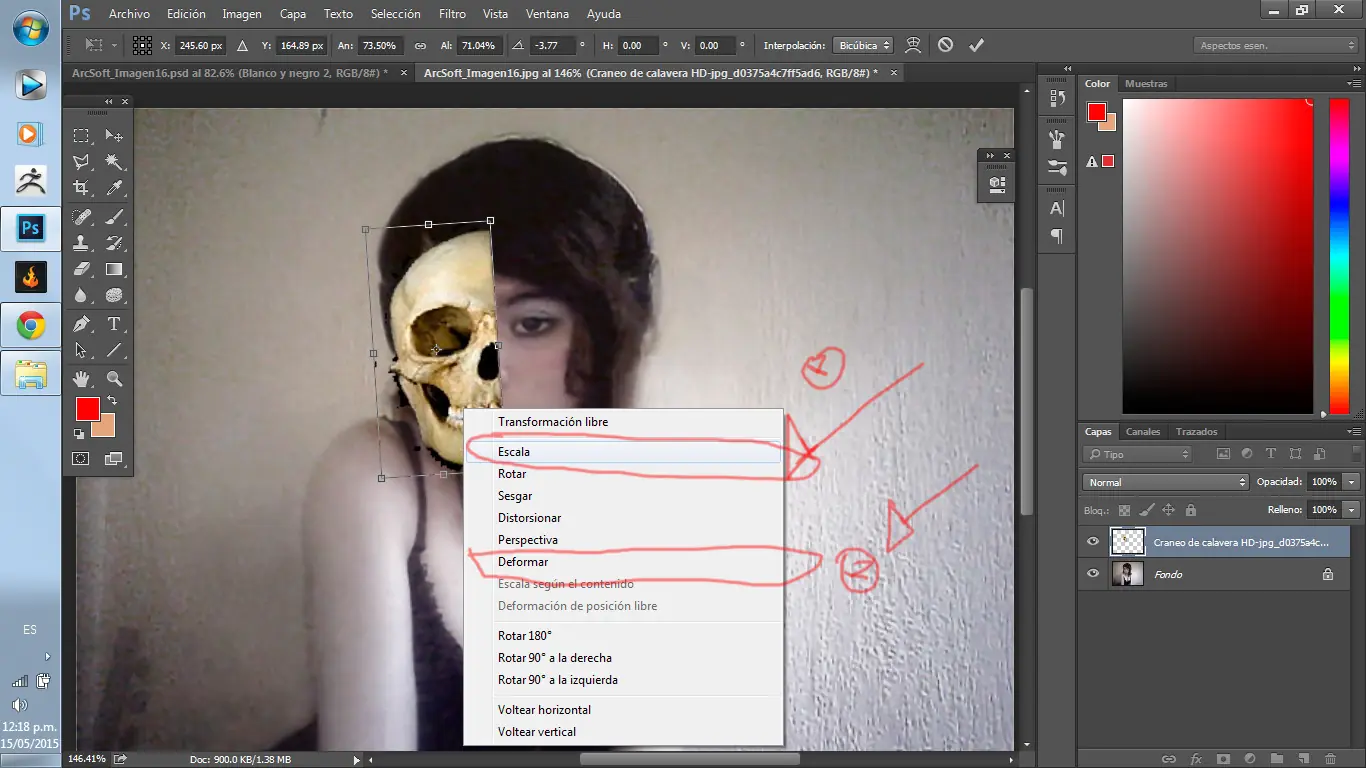The image size is (1366, 768).
Task: Select the Pen tool in toolbox
Action: pyautogui.click(x=82, y=324)
